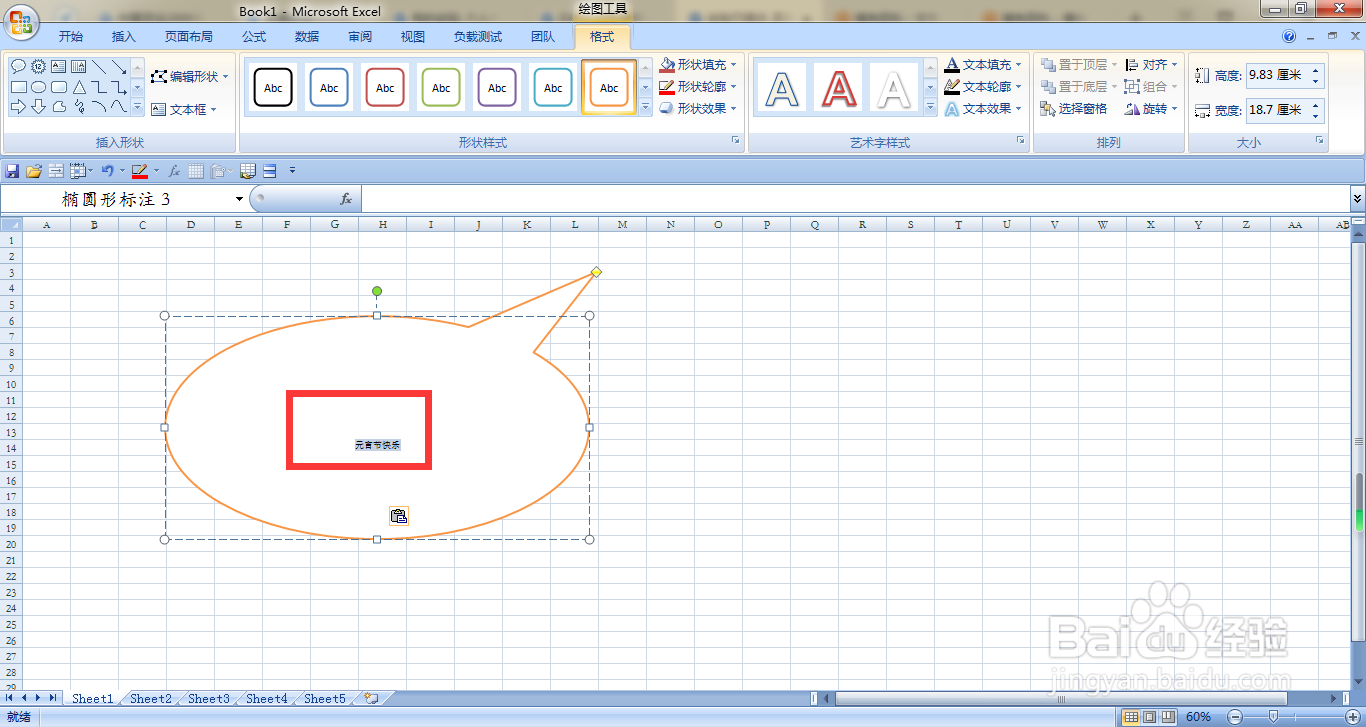Click the zoom out minus button

[1235, 717]
